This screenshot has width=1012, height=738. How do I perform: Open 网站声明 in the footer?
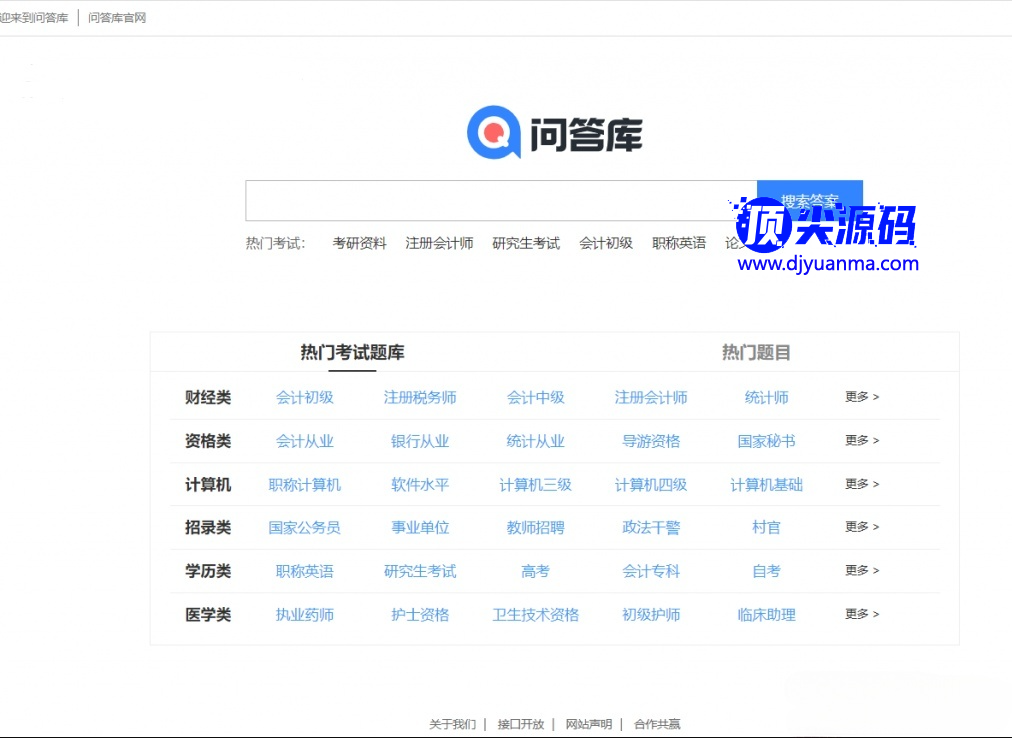pyautogui.click(x=588, y=724)
